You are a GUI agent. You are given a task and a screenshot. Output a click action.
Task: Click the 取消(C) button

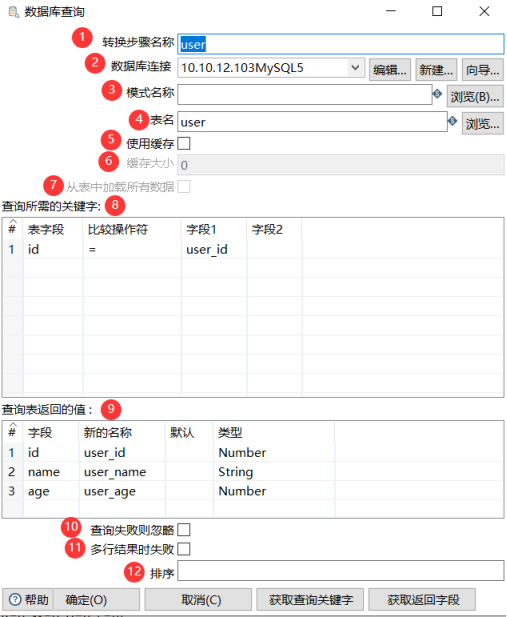point(198,600)
